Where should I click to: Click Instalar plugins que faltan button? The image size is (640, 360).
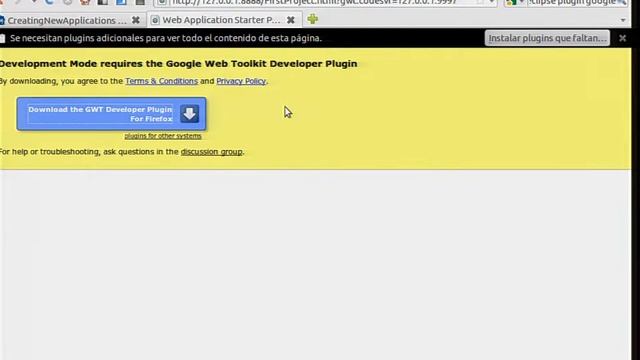coord(547,38)
